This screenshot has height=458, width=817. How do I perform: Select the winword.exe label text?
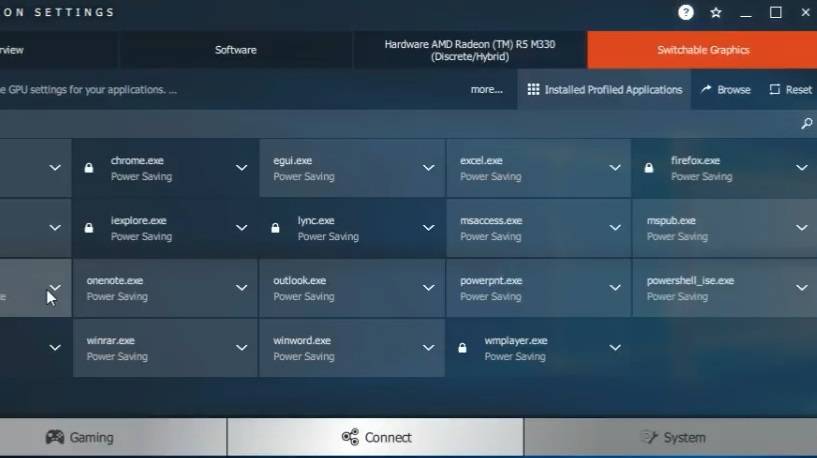click(x=302, y=340)
